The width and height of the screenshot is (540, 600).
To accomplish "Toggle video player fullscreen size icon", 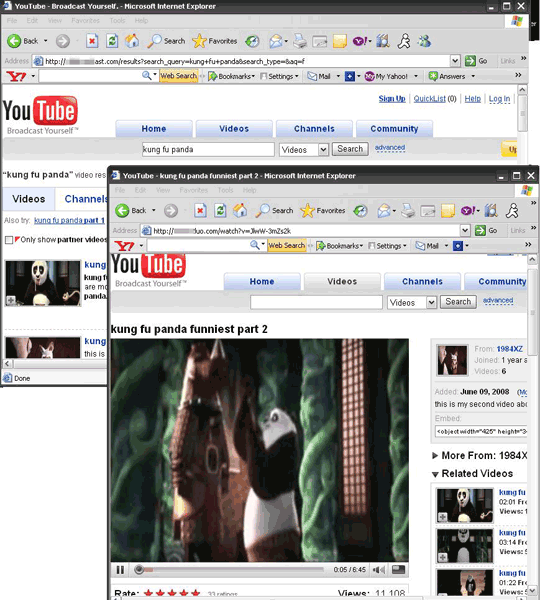I will pyautogui.click(x=398, y=570).
